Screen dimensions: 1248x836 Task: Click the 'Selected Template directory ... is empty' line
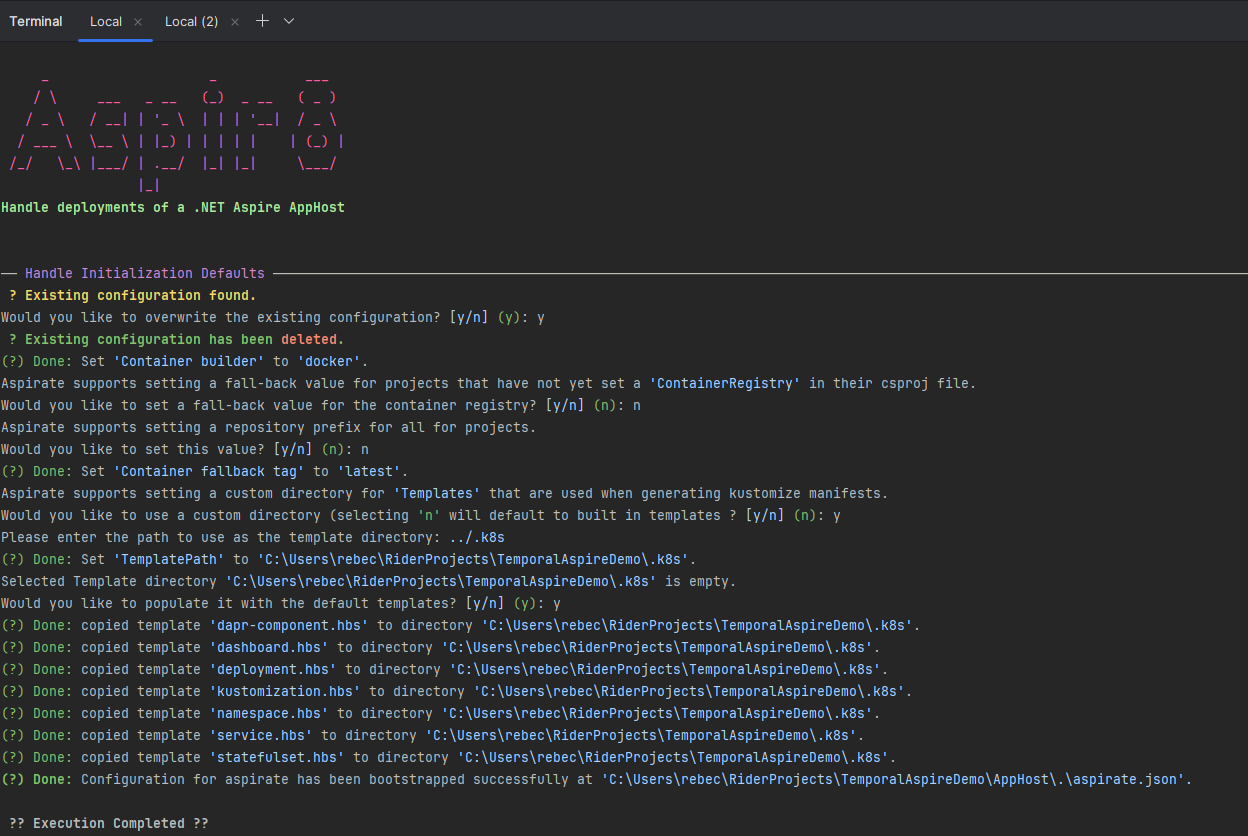tap(369, 581)
